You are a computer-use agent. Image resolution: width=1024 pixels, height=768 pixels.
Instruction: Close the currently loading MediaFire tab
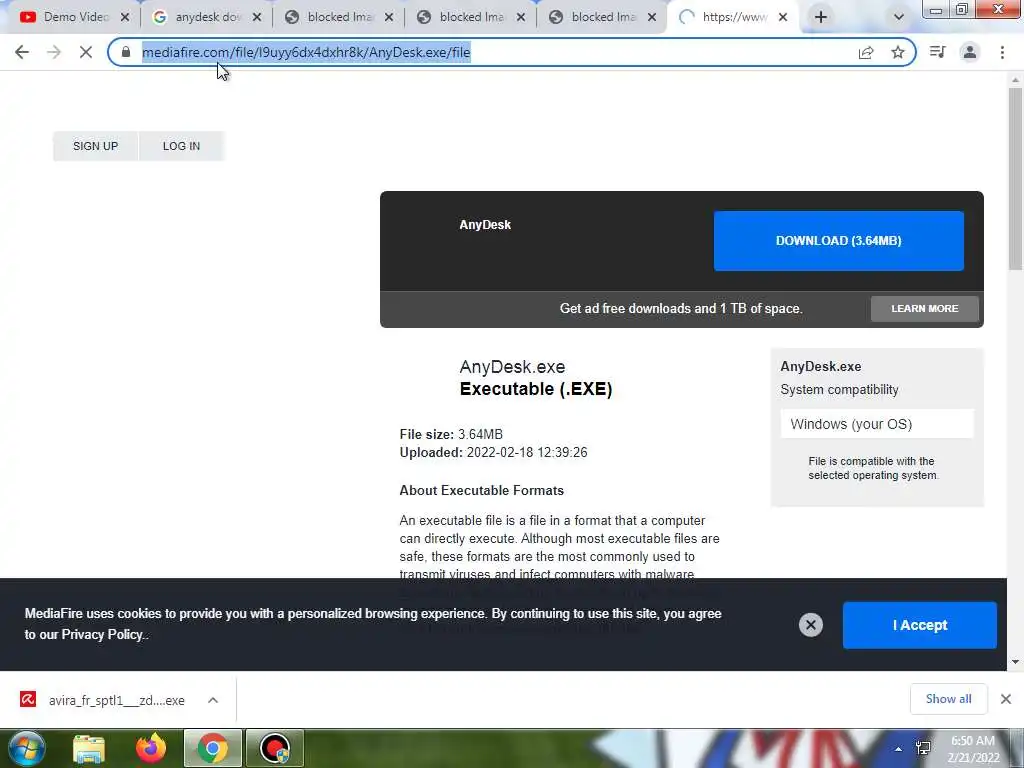tap(783, 18)
